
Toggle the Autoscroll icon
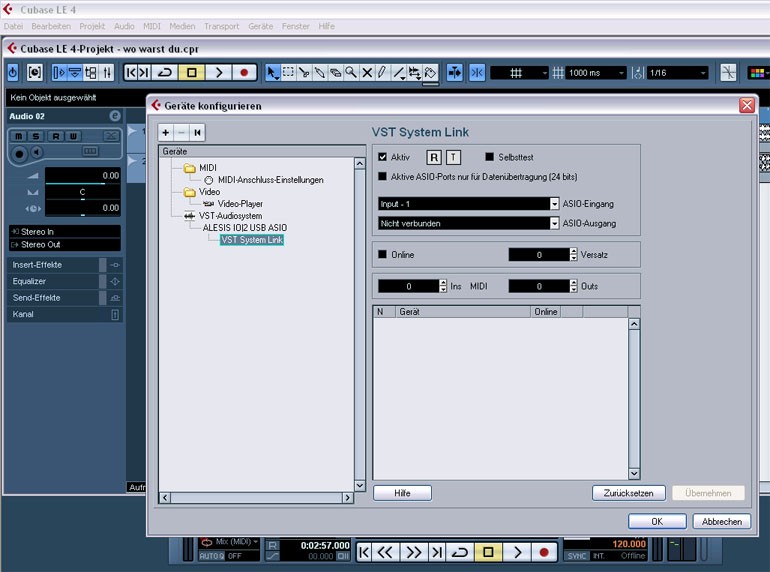coord(454,73)
